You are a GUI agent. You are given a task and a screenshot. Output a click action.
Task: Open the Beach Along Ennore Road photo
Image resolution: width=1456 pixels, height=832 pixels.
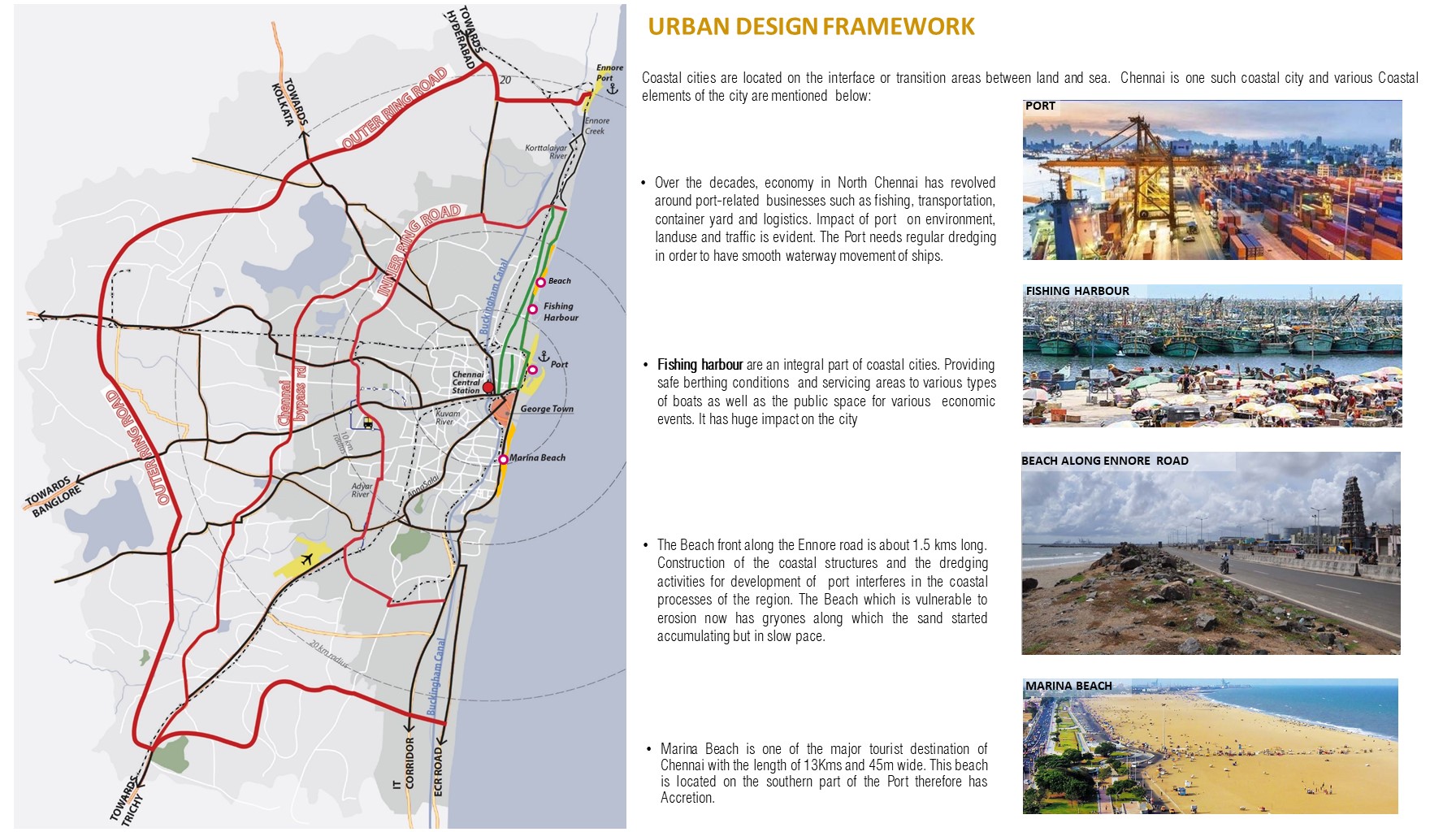[1211, 553]
